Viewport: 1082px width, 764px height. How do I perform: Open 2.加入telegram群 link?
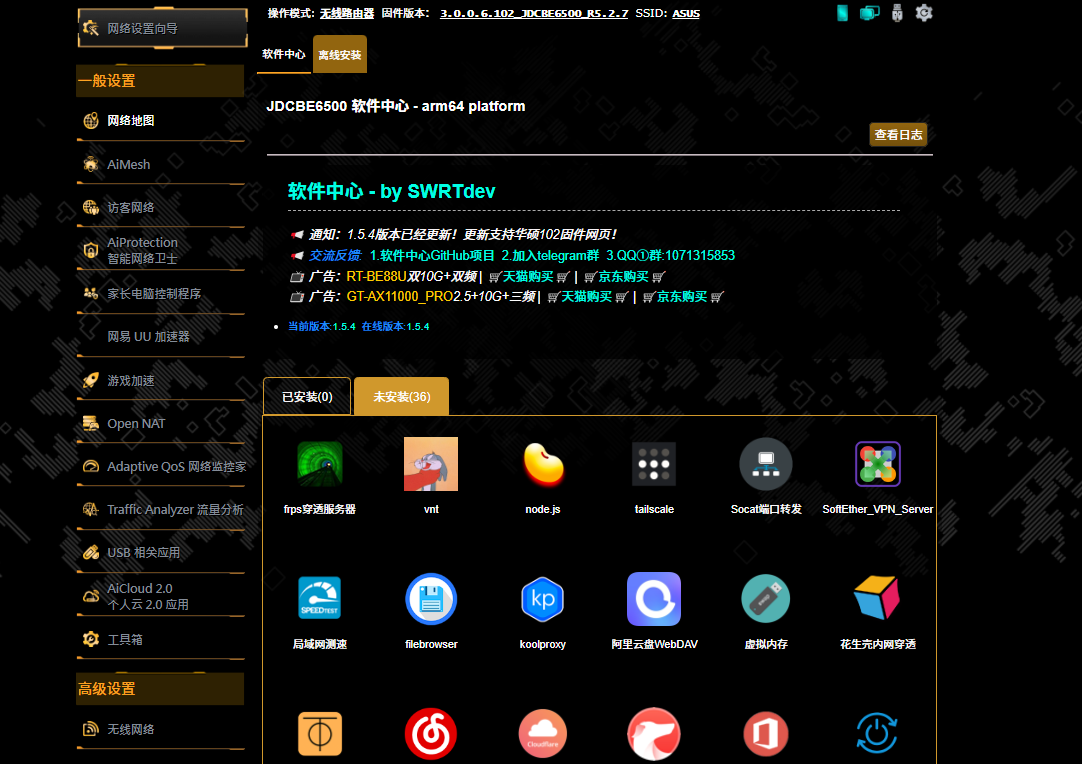click(x=550, y=255)
